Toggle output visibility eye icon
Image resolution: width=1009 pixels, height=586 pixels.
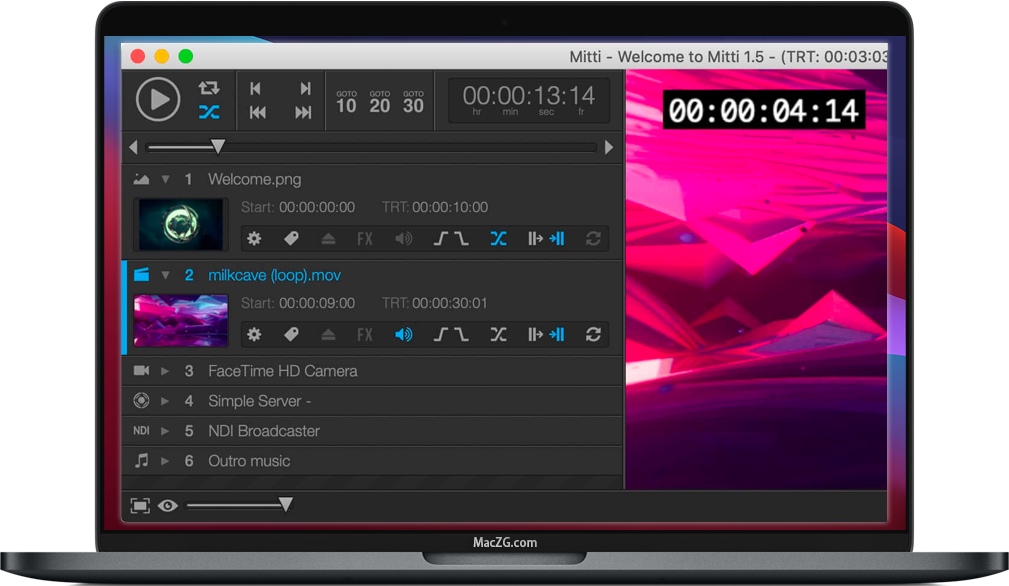pos(167,506)
